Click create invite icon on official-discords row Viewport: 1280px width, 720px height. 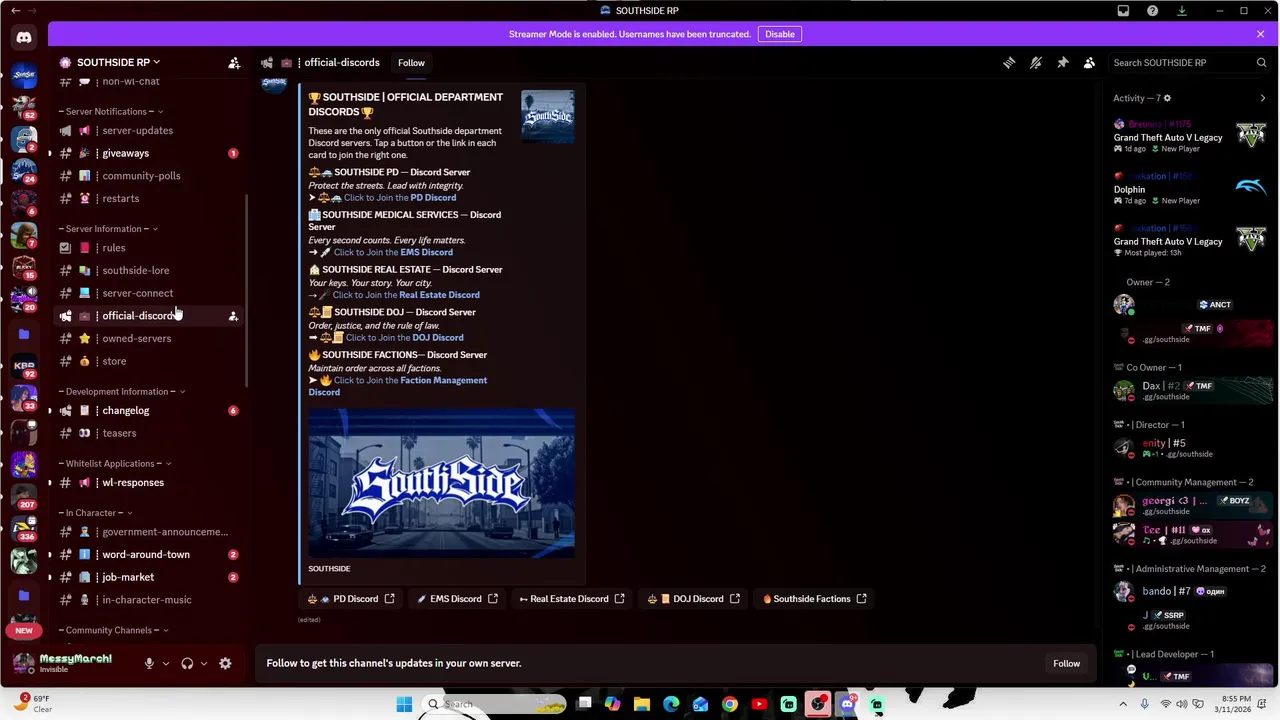tap(233, 316)
